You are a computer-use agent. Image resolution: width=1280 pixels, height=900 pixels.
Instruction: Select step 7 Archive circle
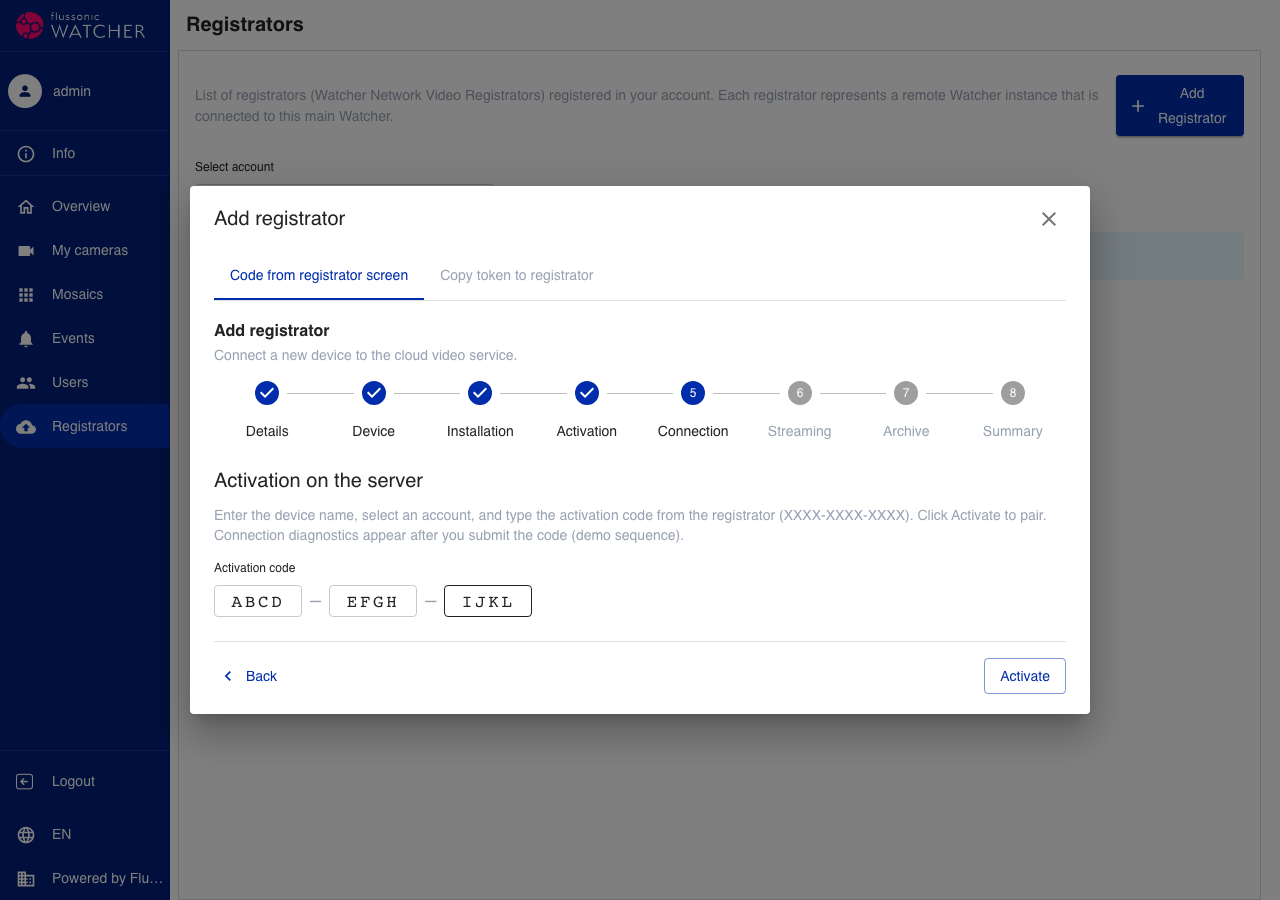[x=906, y=393]
